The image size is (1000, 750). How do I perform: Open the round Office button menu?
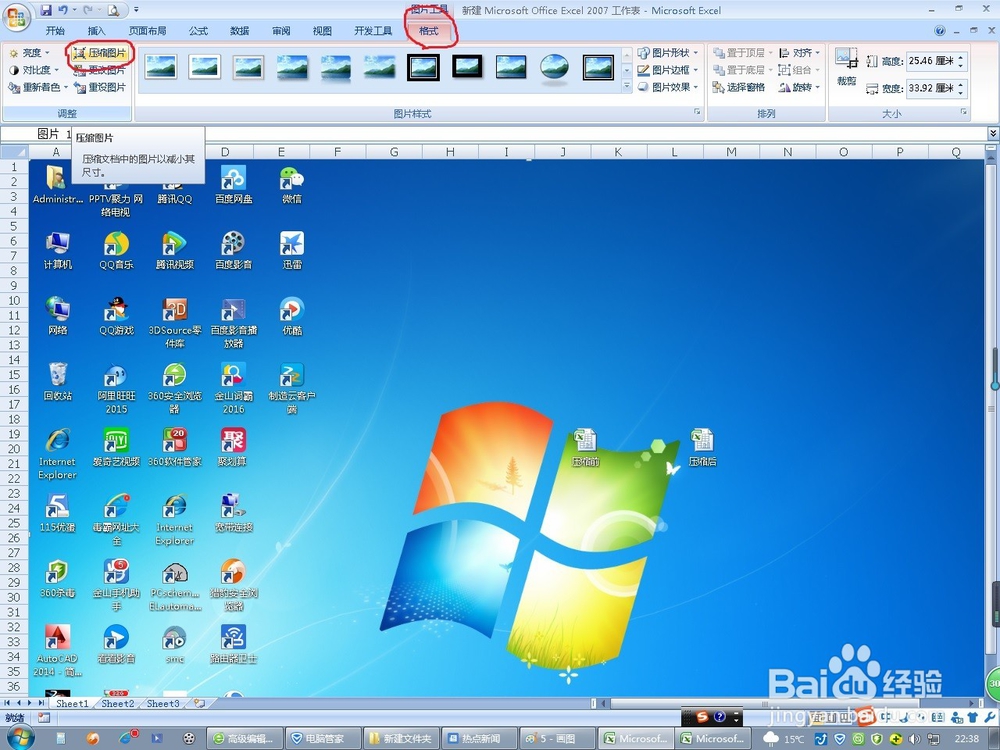coord(17,17)
